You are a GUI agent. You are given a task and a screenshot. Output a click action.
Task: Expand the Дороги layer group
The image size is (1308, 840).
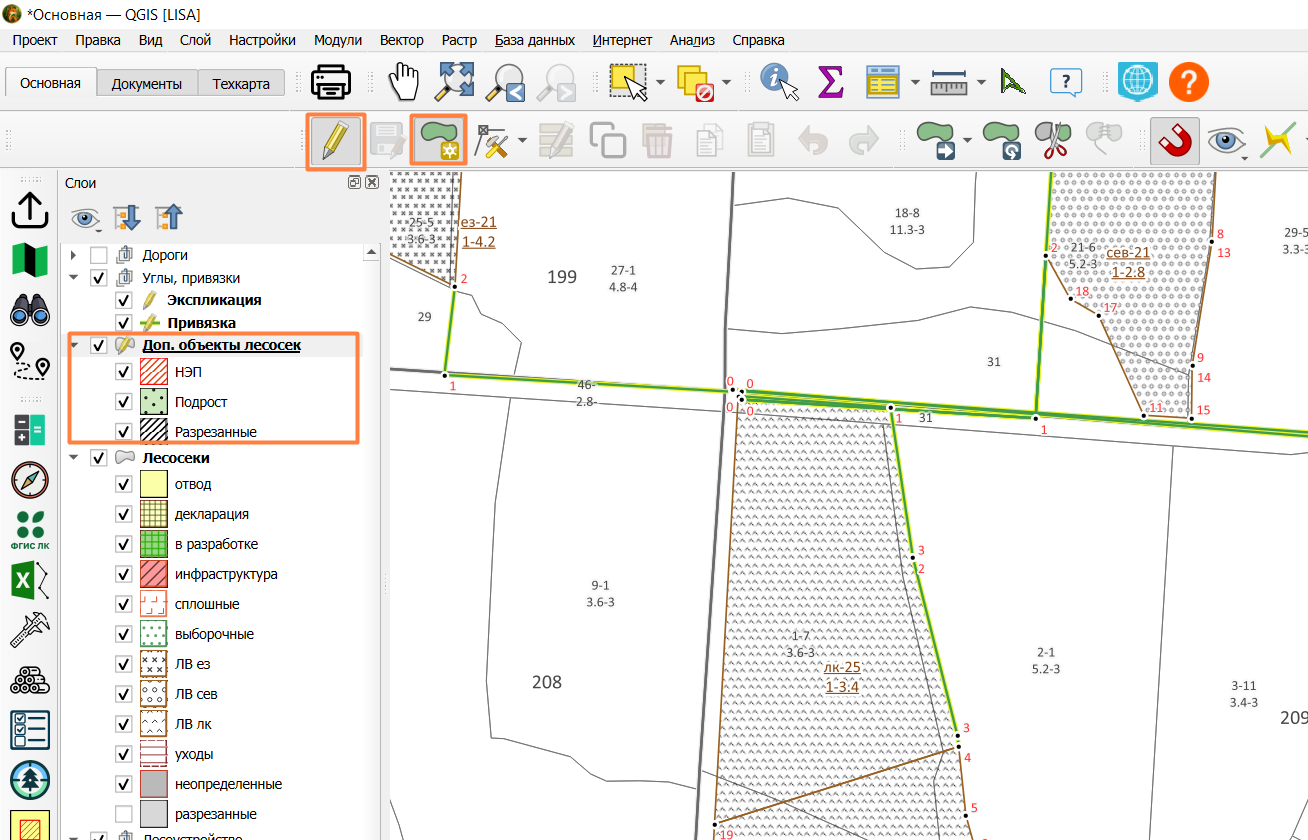73,255
